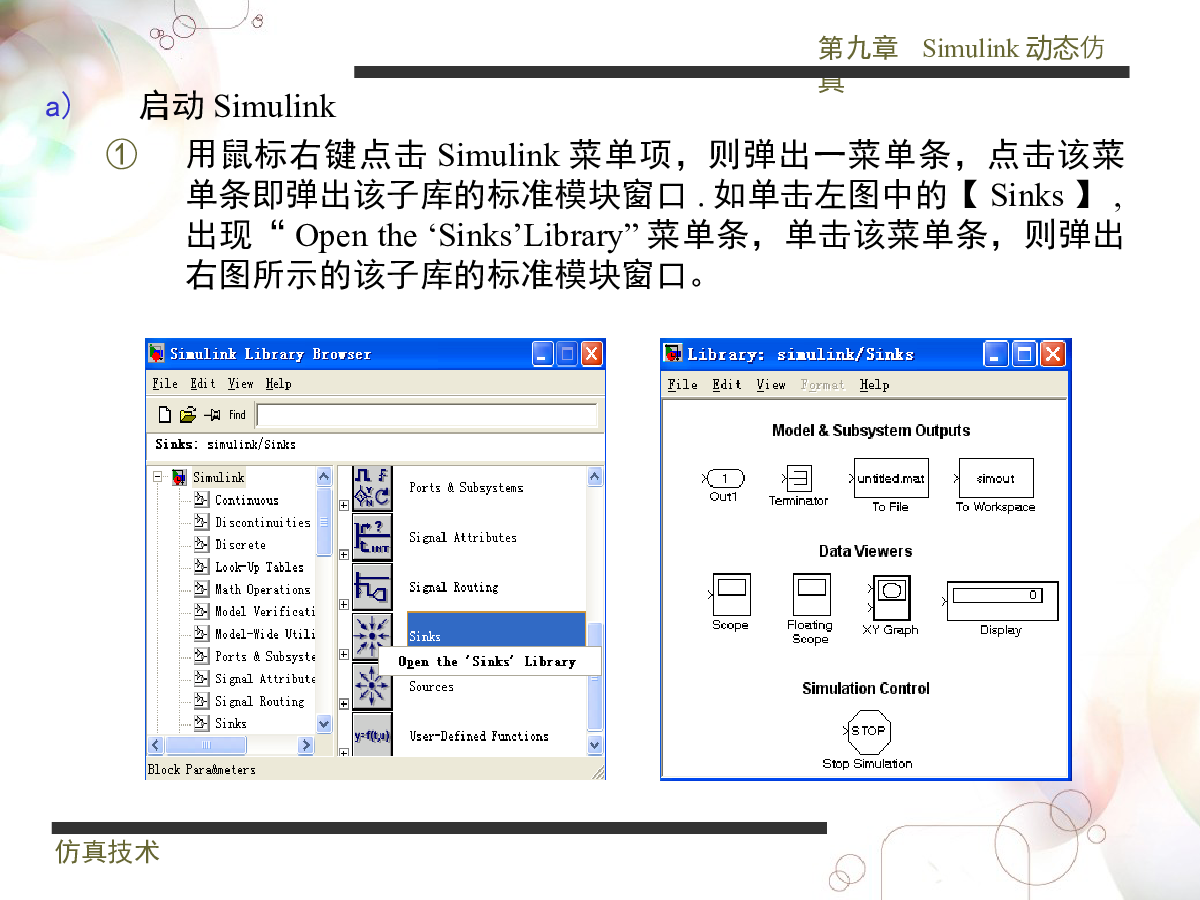Click the Continuous library icon in tree
The width and height of the screenshot is (1200, 900).
pos(201,500)
